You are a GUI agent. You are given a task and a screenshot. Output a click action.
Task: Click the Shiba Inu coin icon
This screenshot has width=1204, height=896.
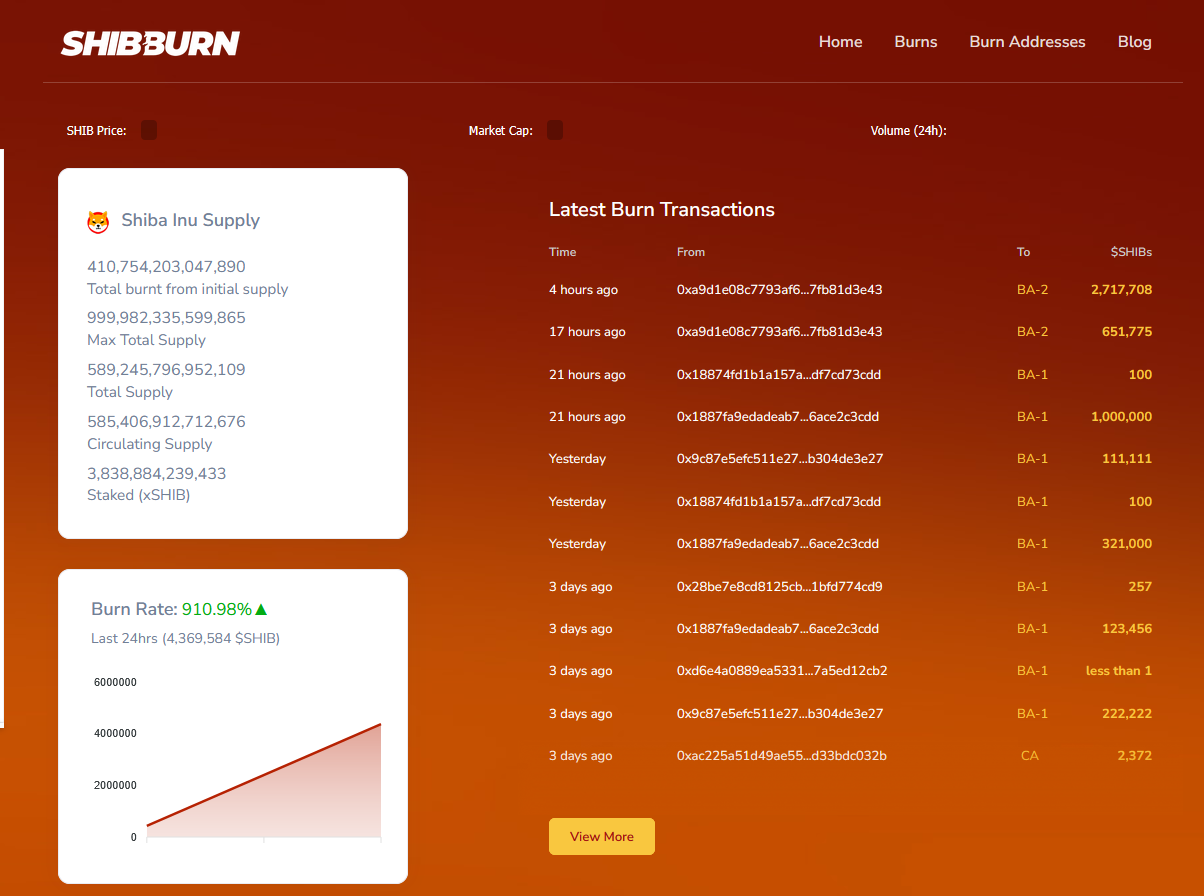pos(98,222)
